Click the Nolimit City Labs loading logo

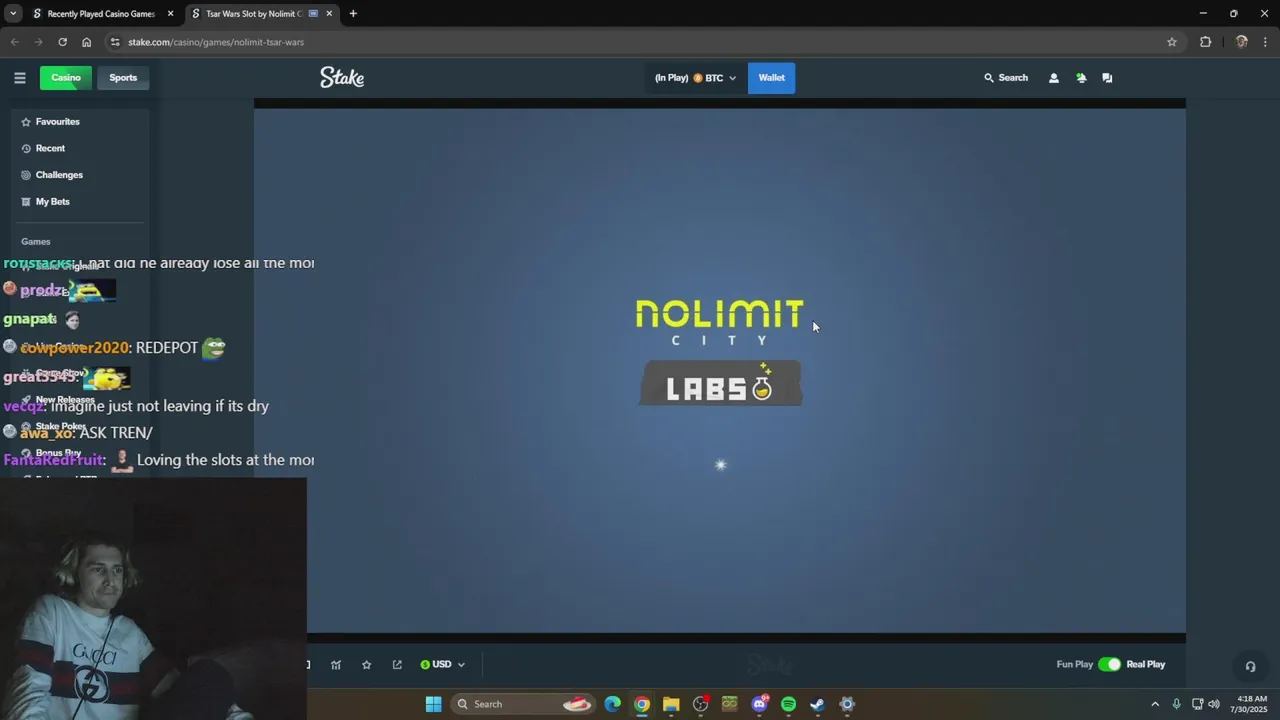[720, 351]
